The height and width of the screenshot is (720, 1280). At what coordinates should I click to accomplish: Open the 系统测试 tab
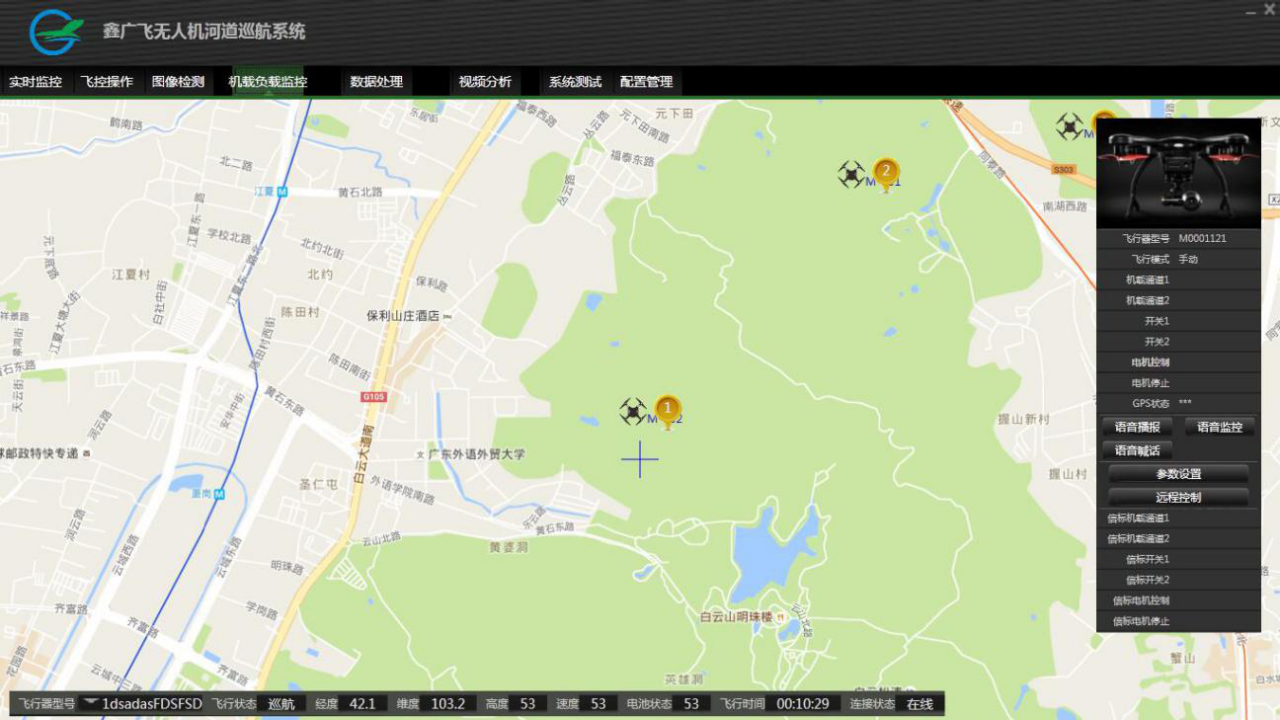(575, 82)
